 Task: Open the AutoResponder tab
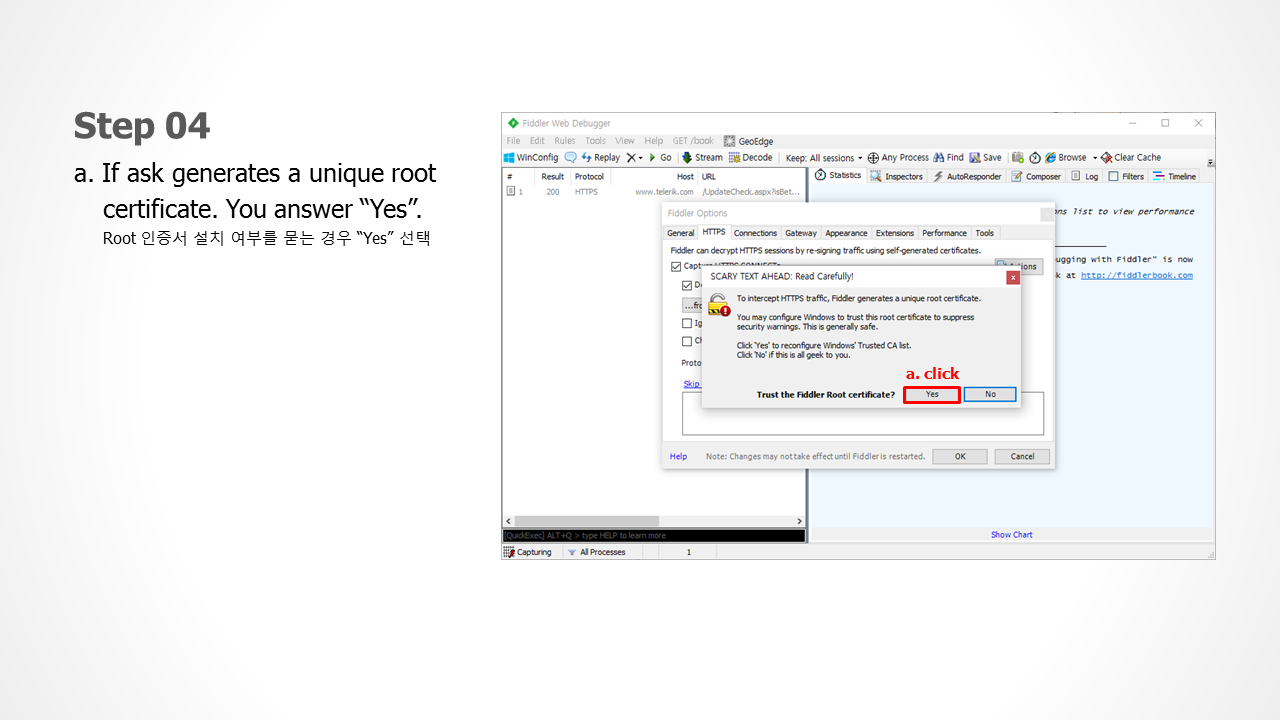click(967, 176)
